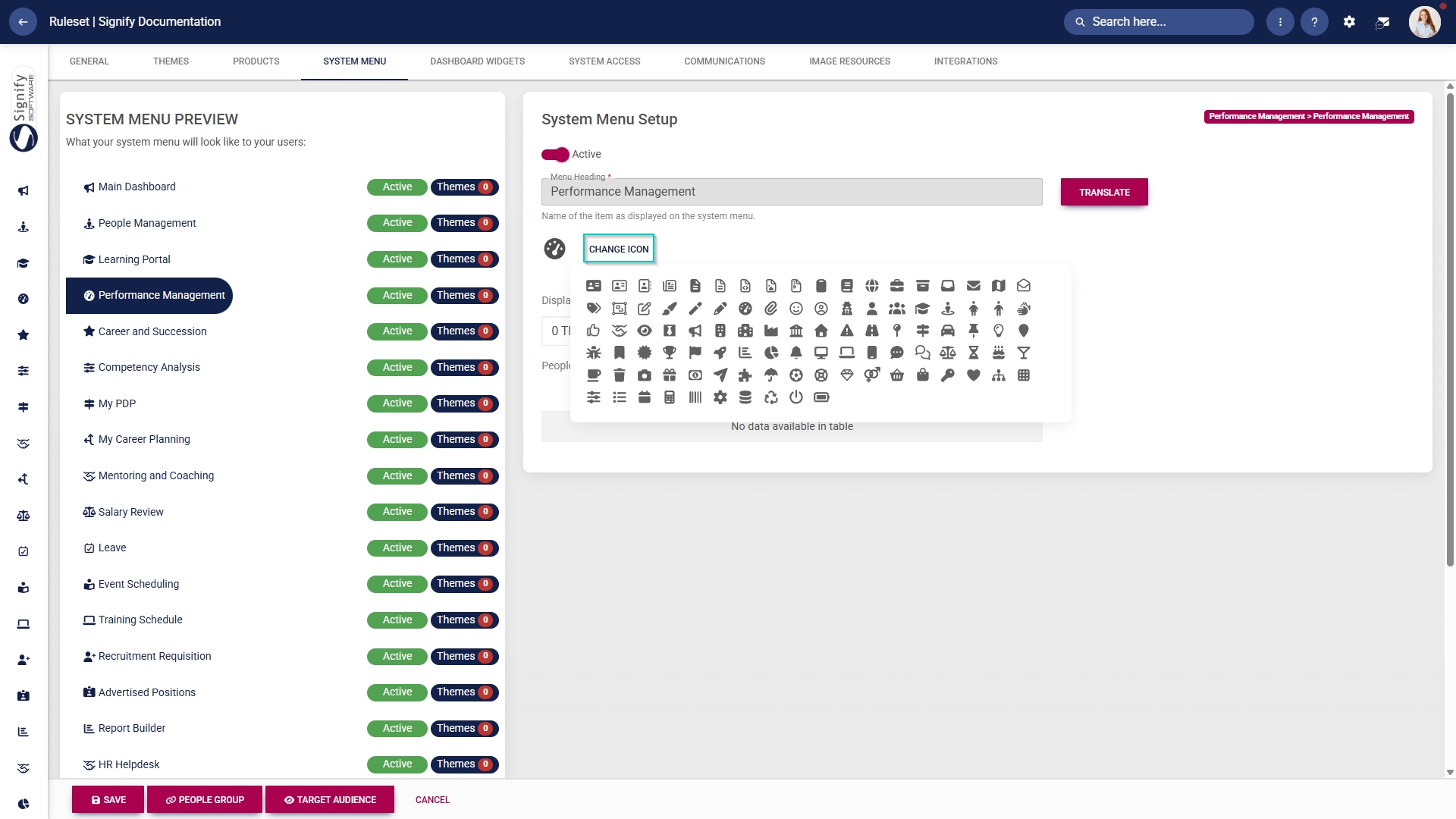Select the database icon in picker
The height and width of the screenshot is (819, 1456).
point(745,397)
